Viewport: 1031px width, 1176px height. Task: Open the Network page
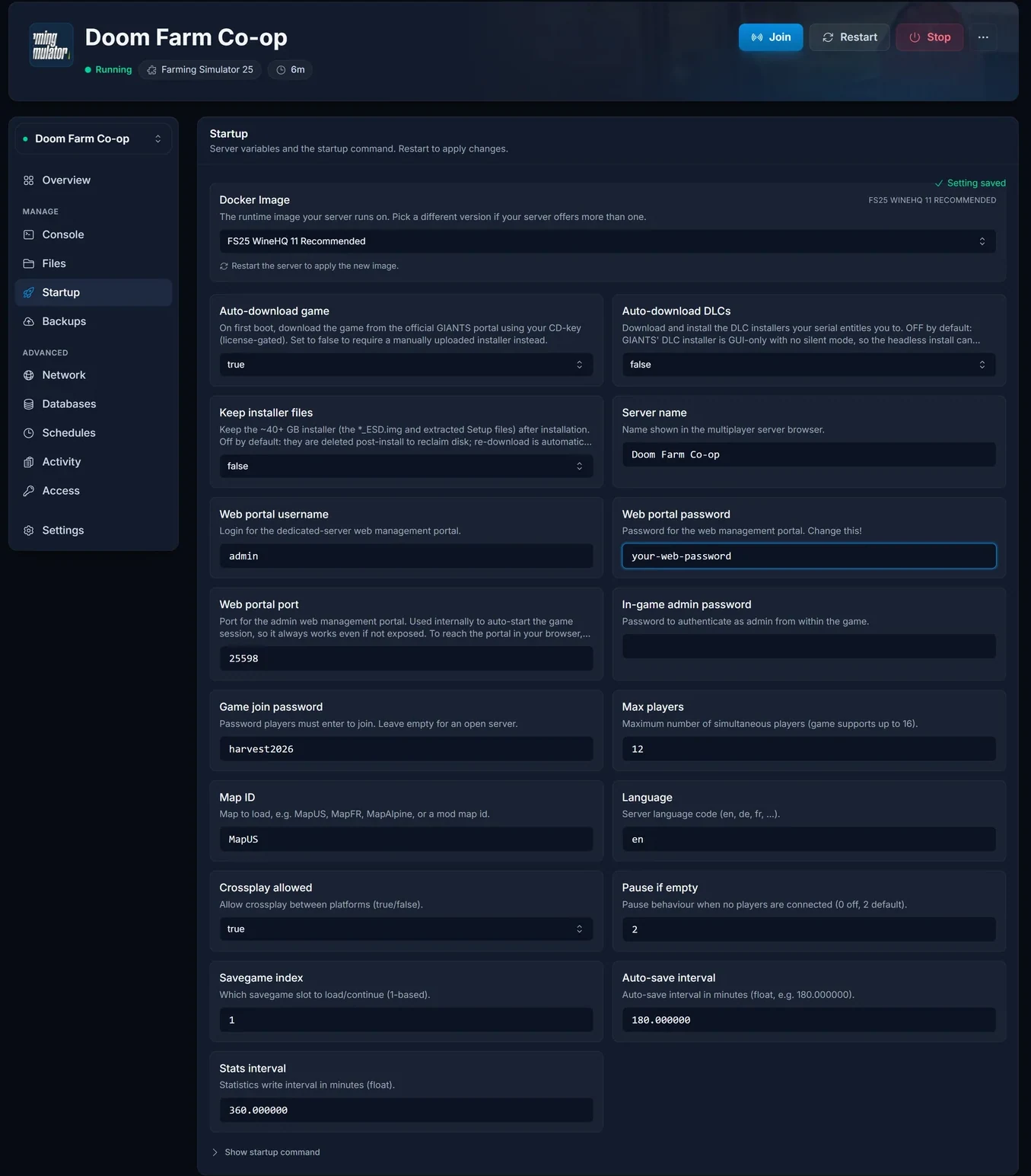click(94, 375)
